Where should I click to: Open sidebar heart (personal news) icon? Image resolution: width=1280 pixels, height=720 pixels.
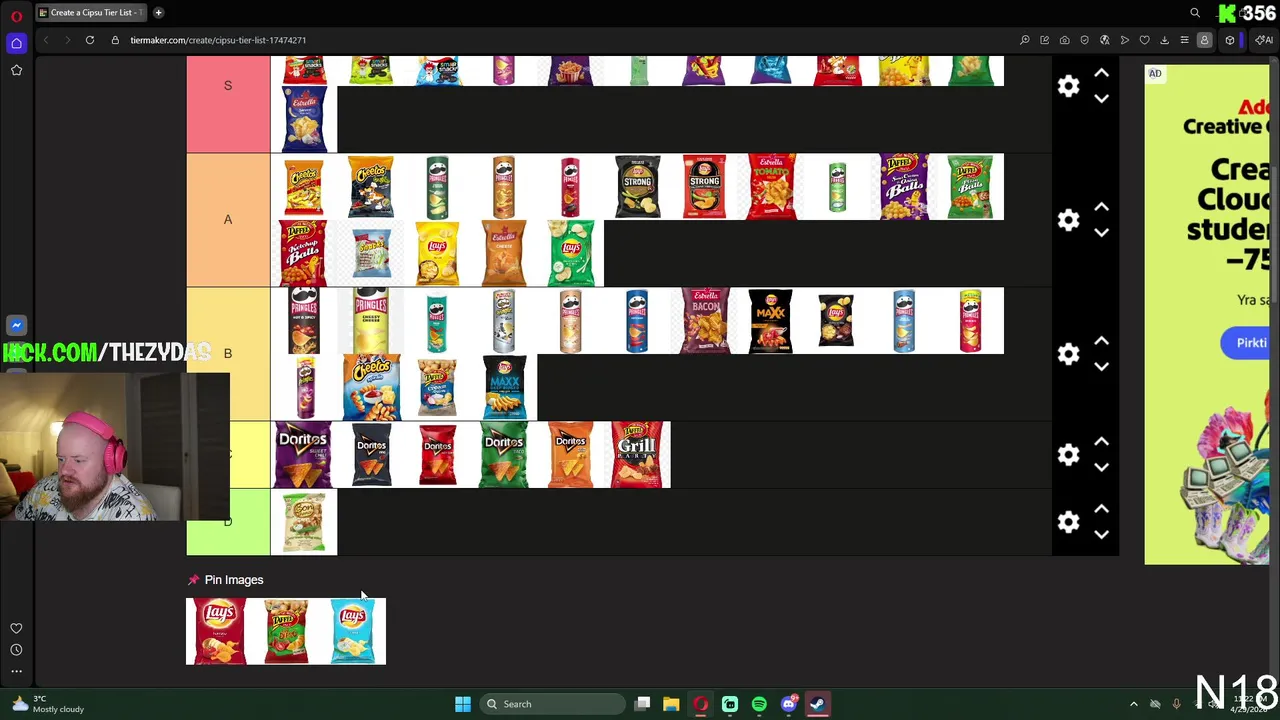click(16, 628)
